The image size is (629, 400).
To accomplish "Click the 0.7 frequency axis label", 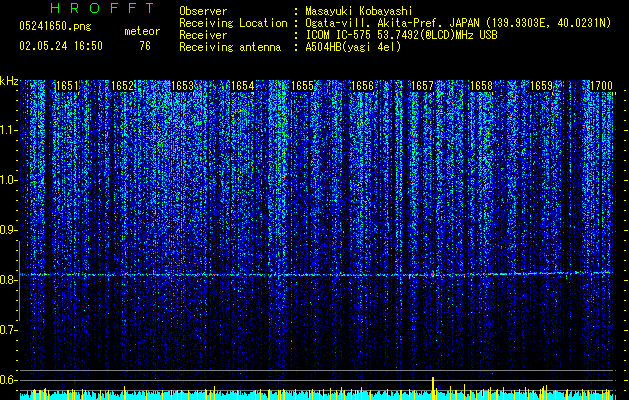I will (x=8, y=330).
